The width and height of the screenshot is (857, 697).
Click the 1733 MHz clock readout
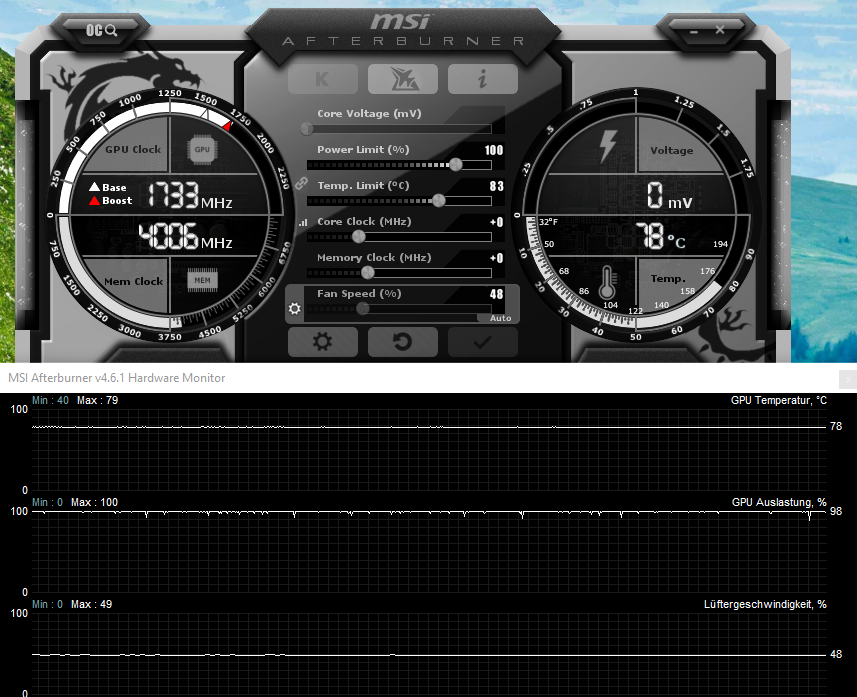coord(189,196)
